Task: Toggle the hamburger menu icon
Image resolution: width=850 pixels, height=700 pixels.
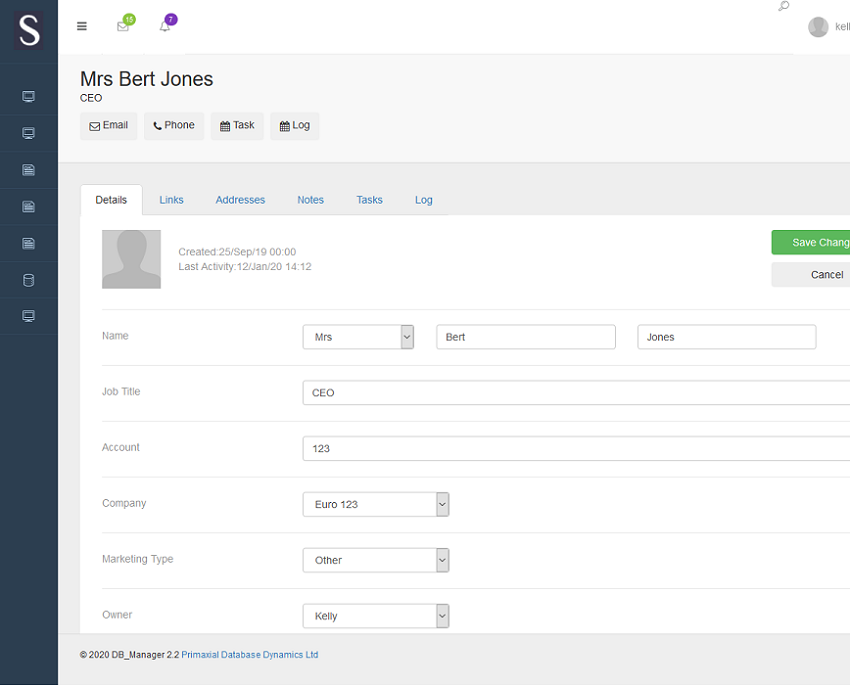Action: click(x=82, y=26)
